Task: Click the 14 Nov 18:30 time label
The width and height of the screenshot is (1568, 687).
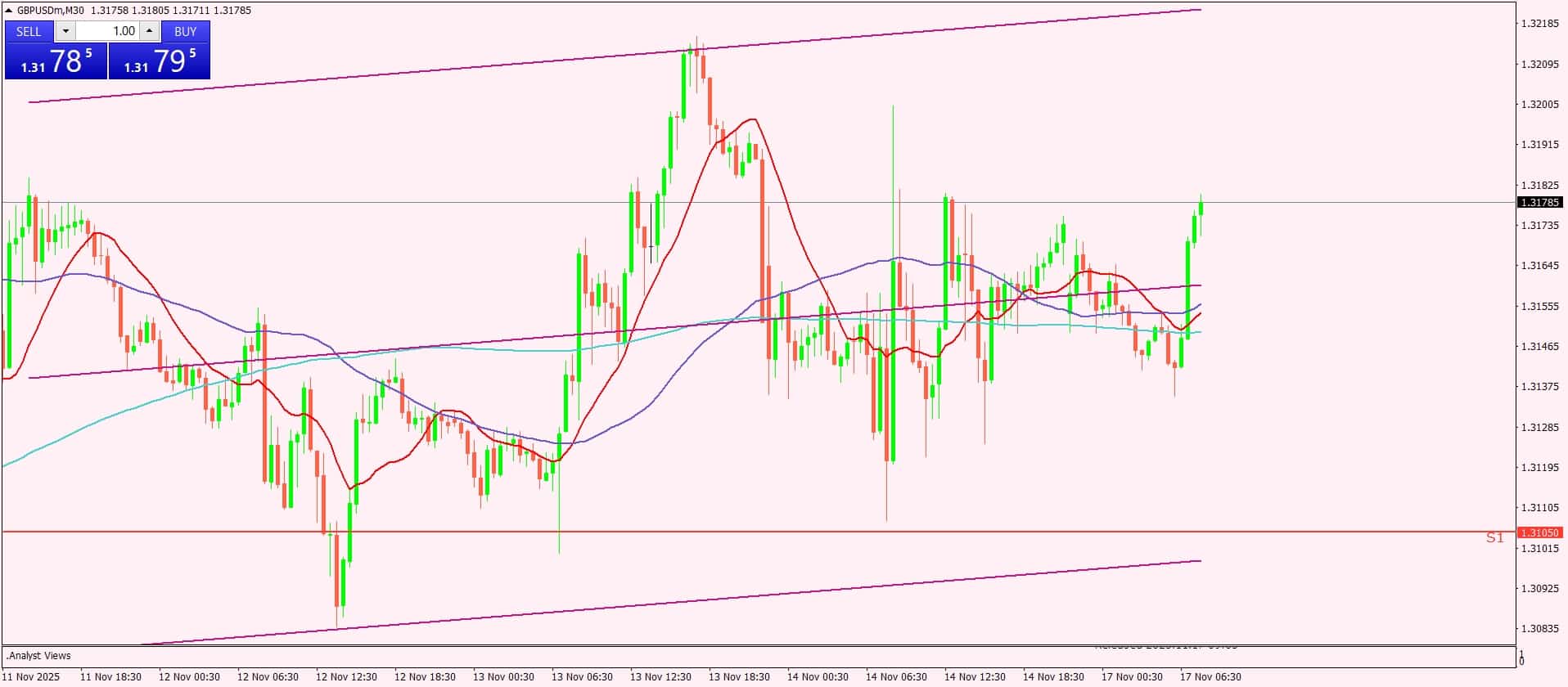Action: tap(1053, 677)
